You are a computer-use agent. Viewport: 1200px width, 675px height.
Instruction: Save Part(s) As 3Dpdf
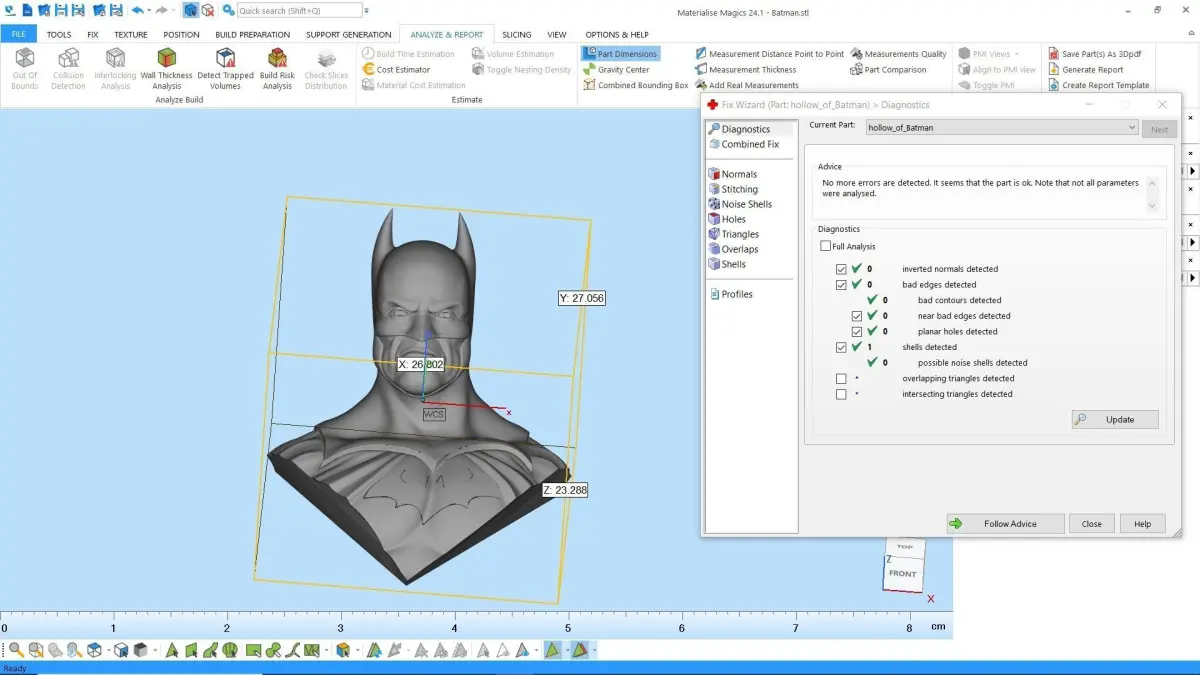coord(1094,54)
